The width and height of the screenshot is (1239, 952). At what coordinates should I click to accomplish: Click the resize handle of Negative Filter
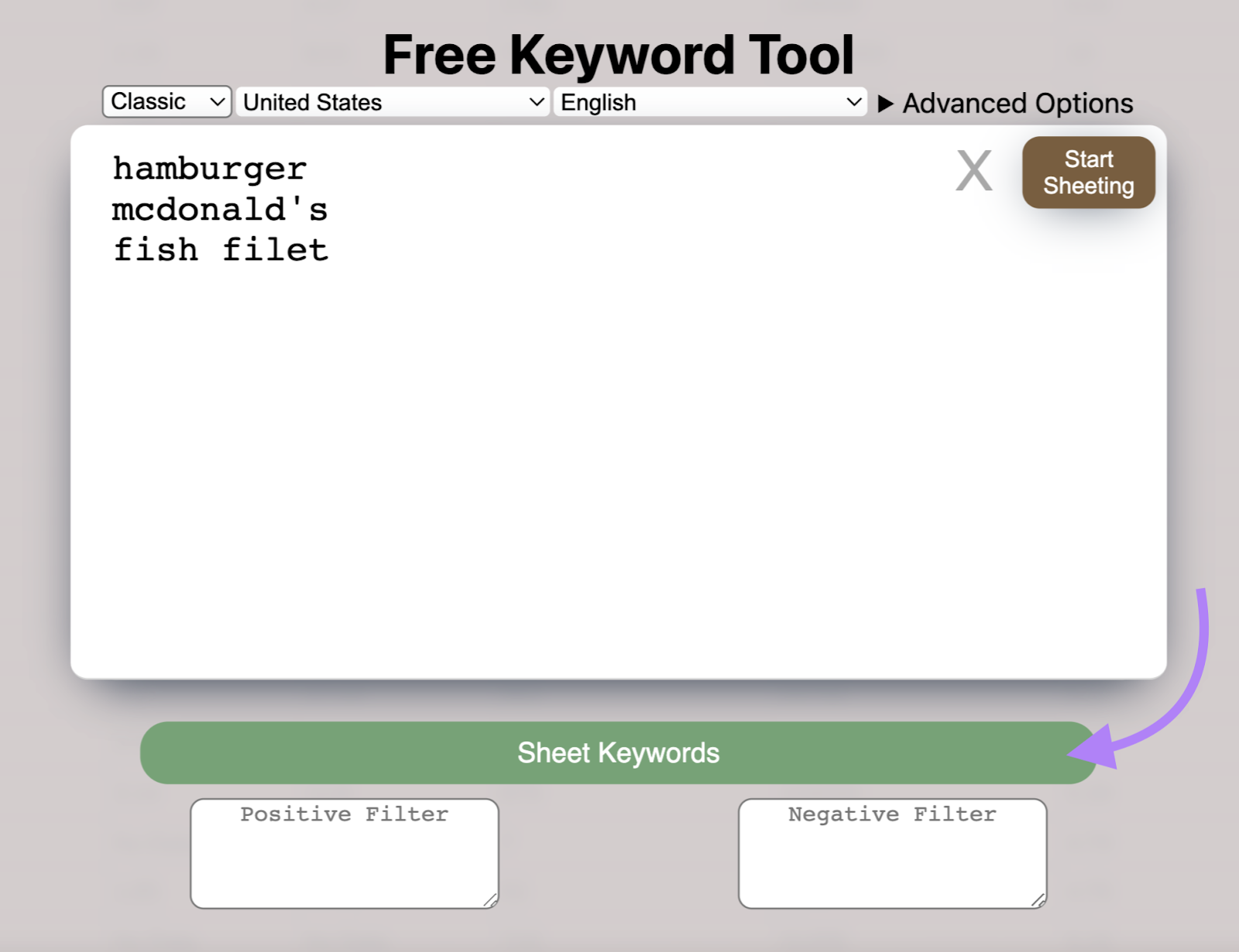pyautogui.click(x=1039, y=900)
